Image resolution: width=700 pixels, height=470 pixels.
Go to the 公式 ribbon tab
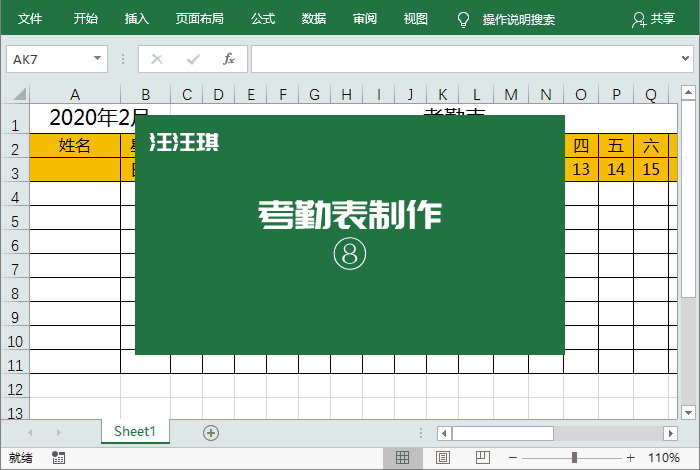[x=262, y=19]
